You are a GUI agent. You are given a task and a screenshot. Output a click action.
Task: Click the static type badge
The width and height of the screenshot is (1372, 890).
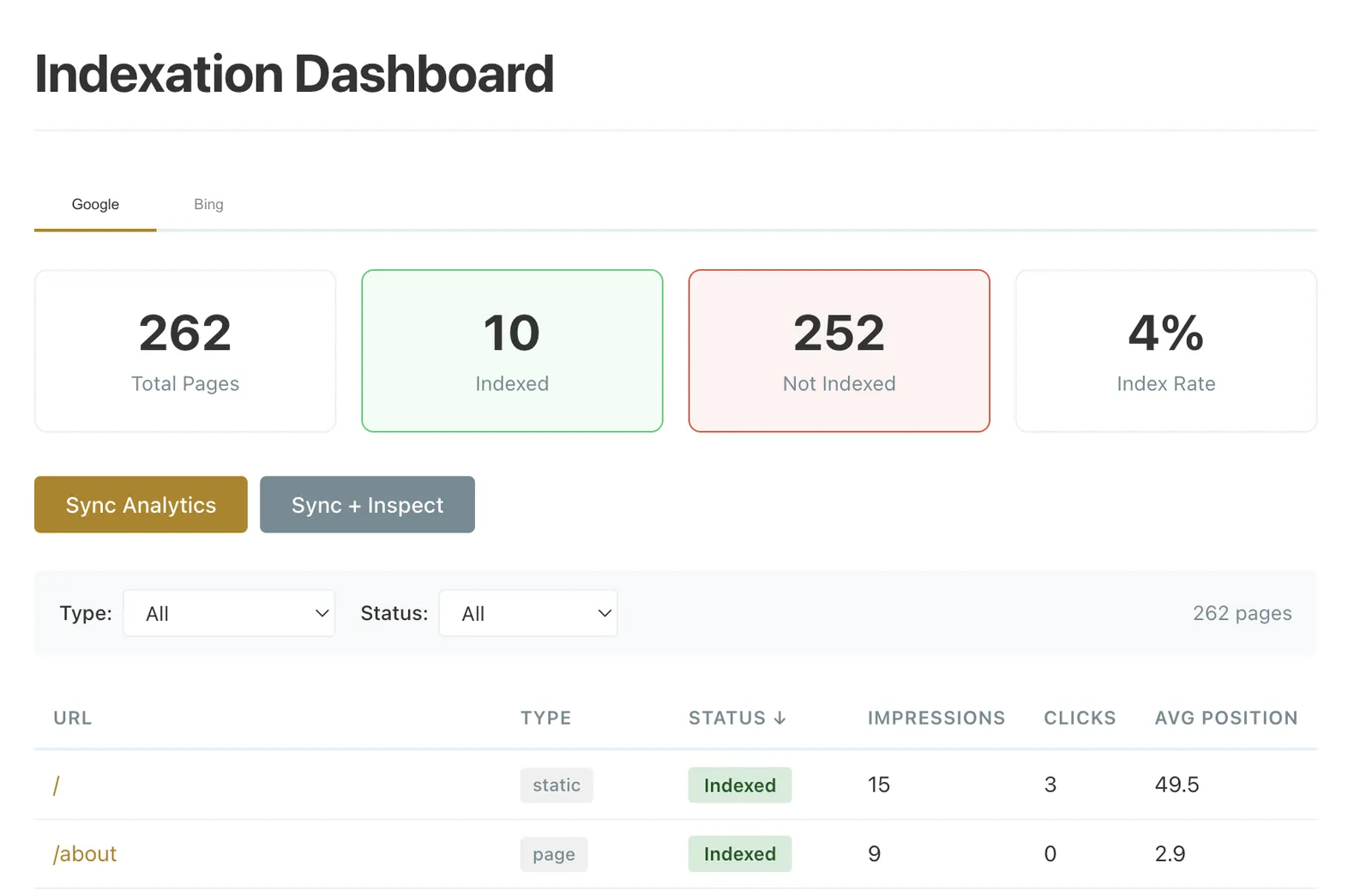tap(557, 785)
